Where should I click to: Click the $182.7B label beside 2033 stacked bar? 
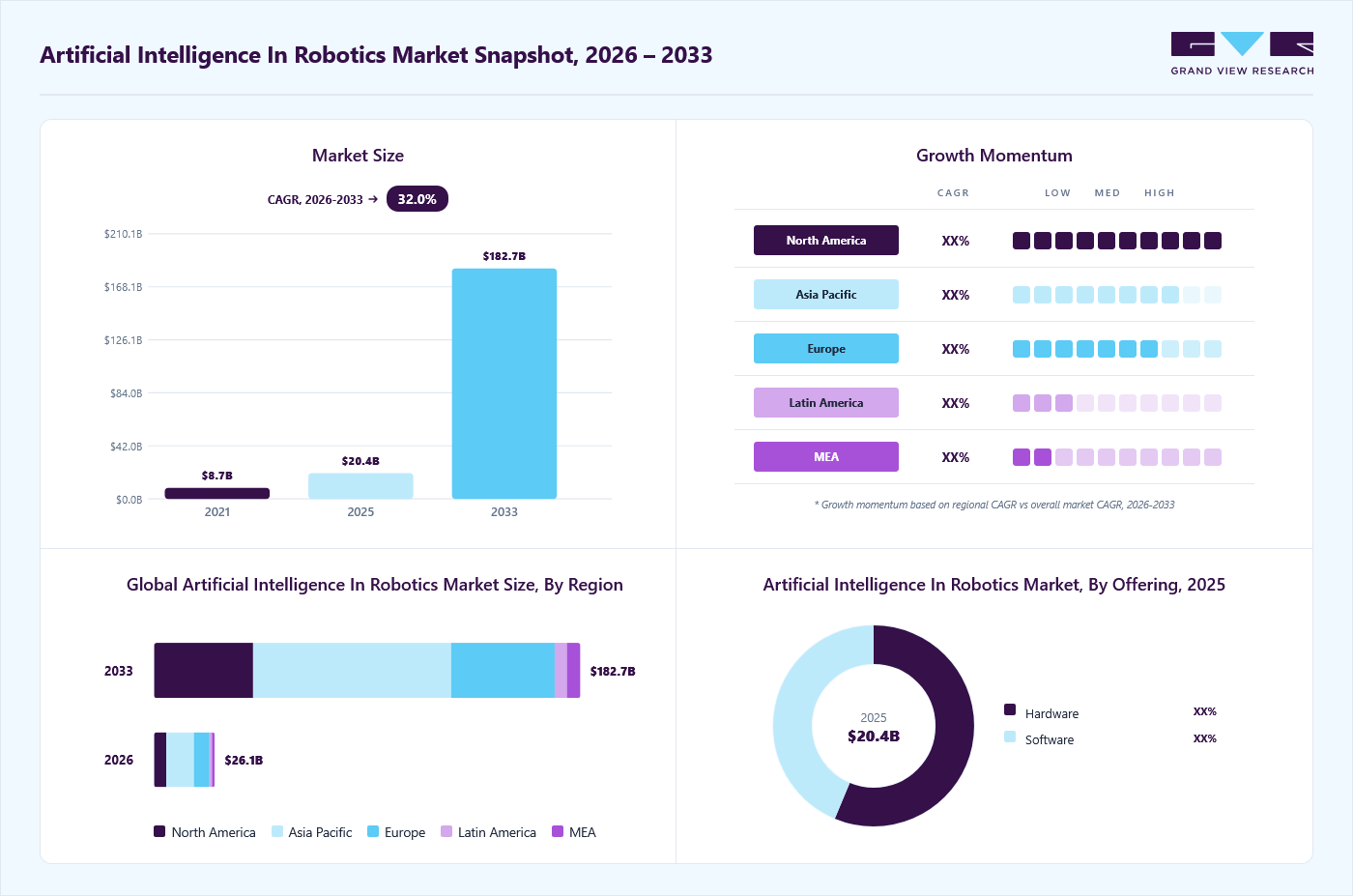613,671
